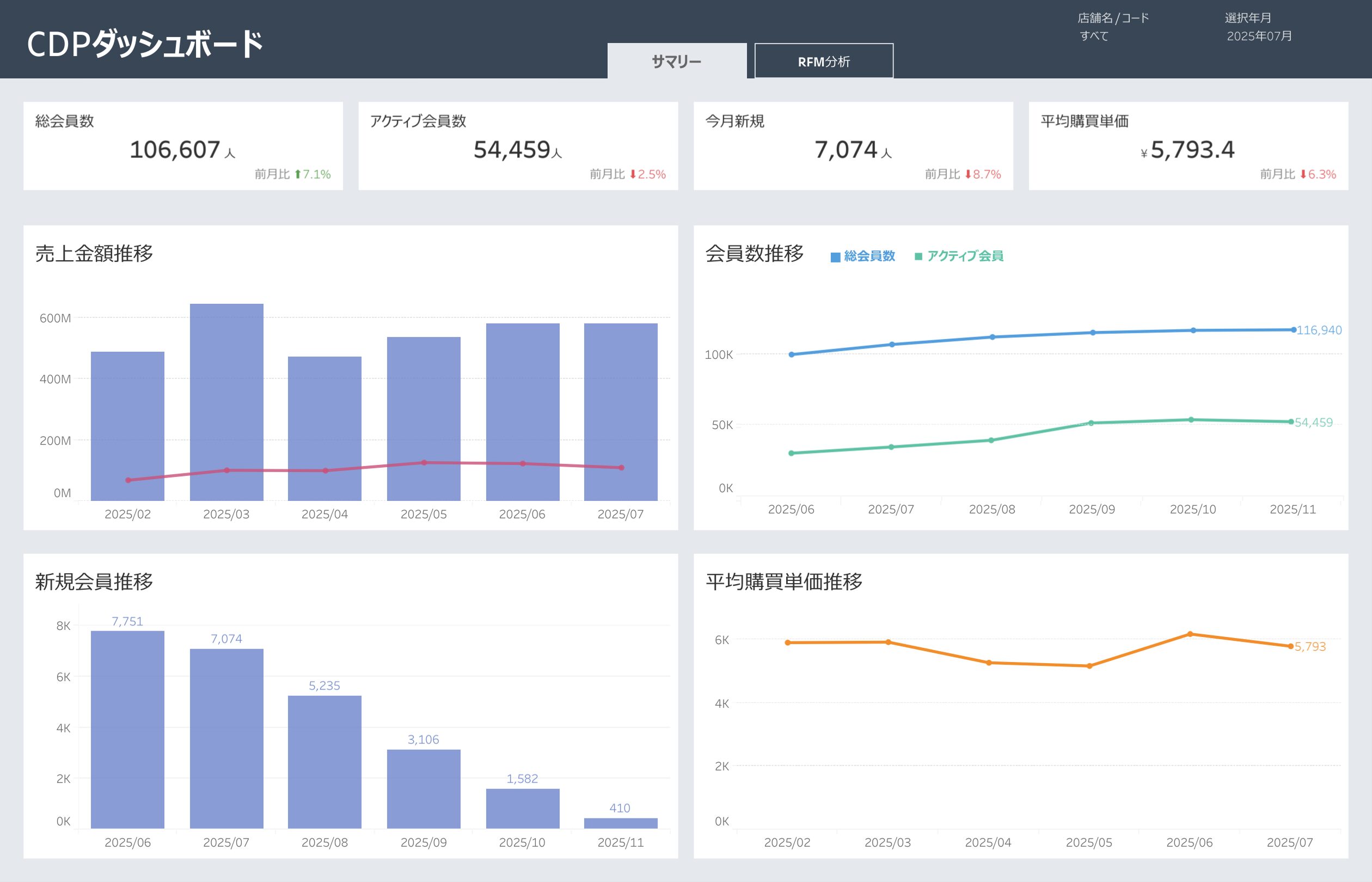
Task: Click the red down arrow in アクティブ会員数 card
Action: tap(633, 174)
